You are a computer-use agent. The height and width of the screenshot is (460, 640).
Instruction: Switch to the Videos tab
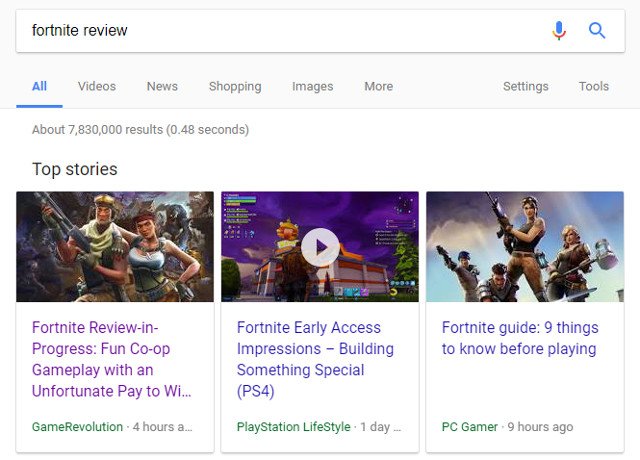[97, 87]
